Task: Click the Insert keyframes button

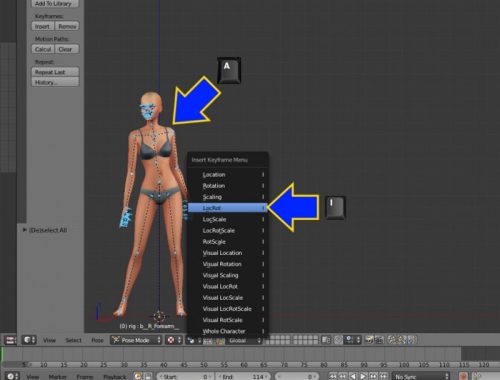Action: pyautogui.click(x=43, y=26)
